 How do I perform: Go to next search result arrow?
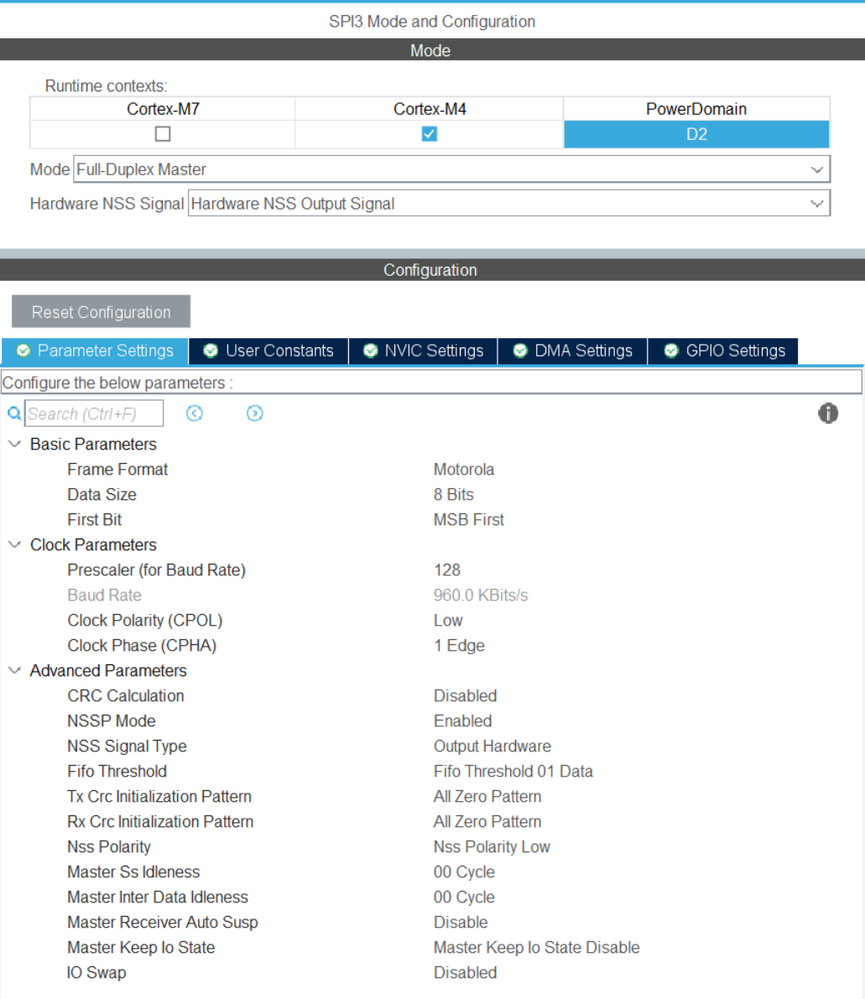(x=255, y=413)
